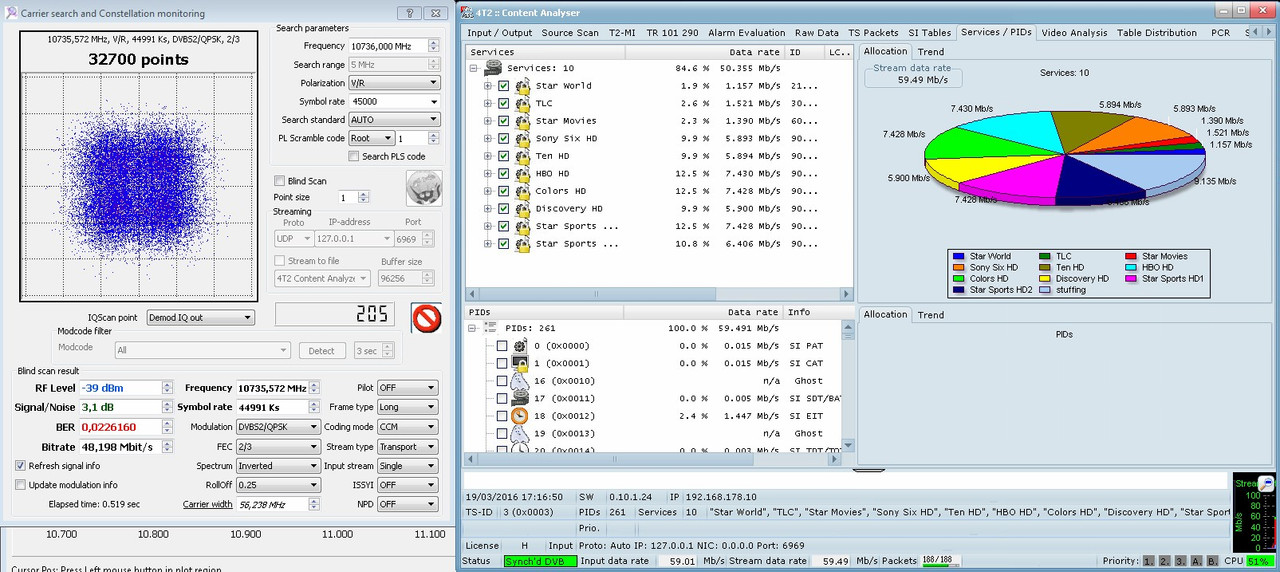Click the Star World service lock icon
Screen dimensions: 1280x572
(x=522, y=86)
